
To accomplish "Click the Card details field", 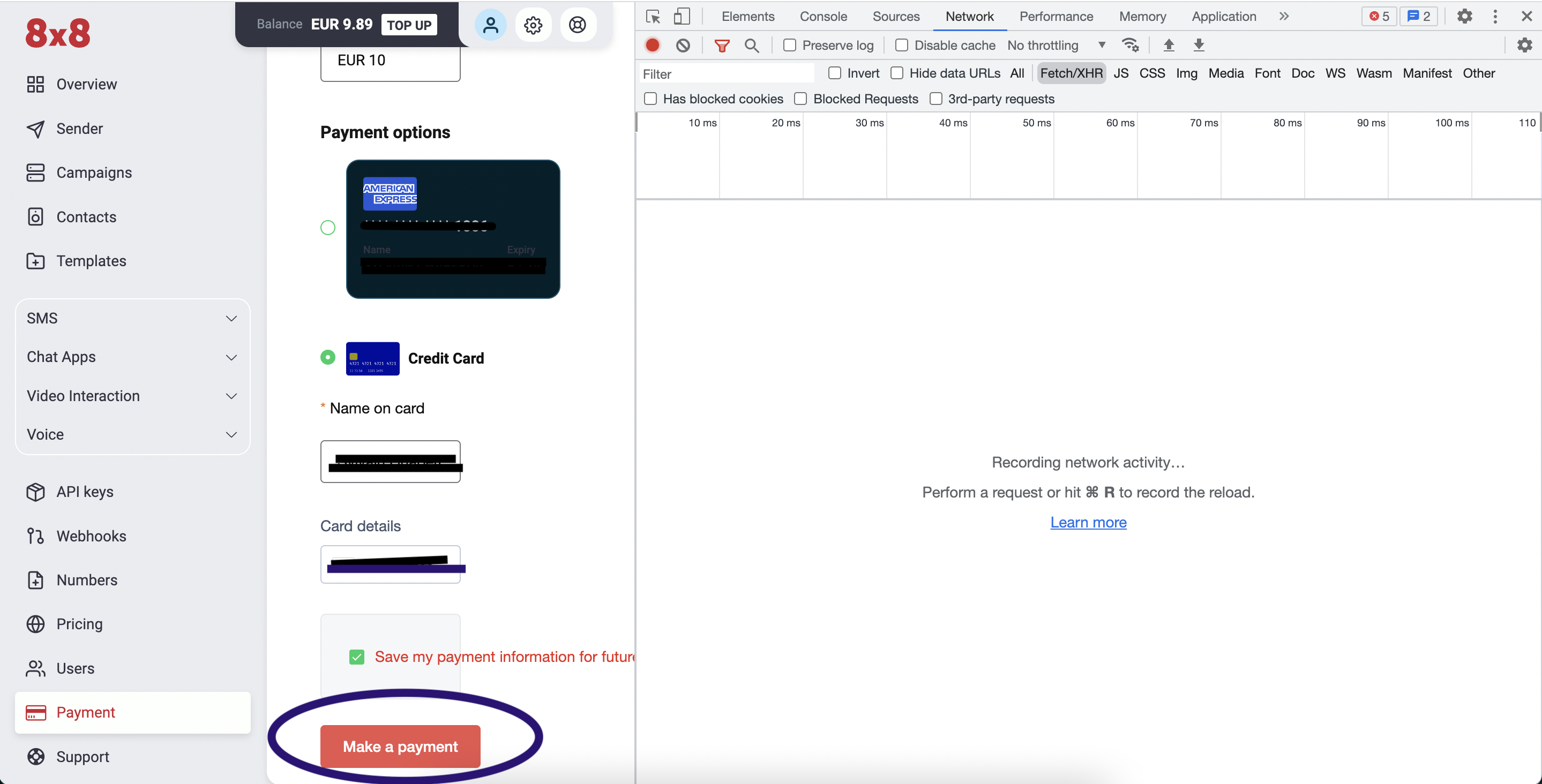I will point(390,564).
